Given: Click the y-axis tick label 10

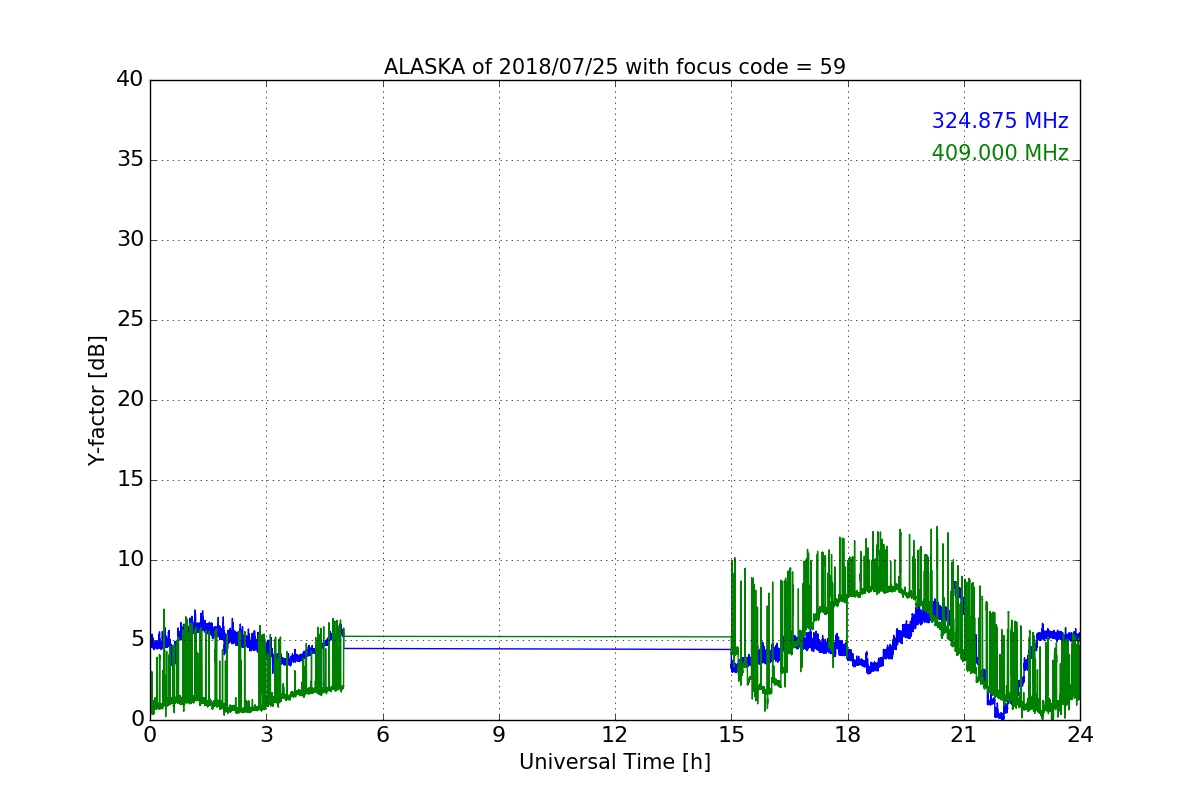Looking at the screenshot, I should click(130, 560).
